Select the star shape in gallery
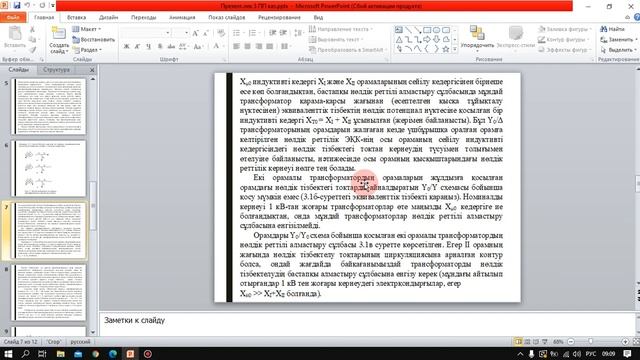This screenshot has width=640, height=360. (x=446, y=49)
